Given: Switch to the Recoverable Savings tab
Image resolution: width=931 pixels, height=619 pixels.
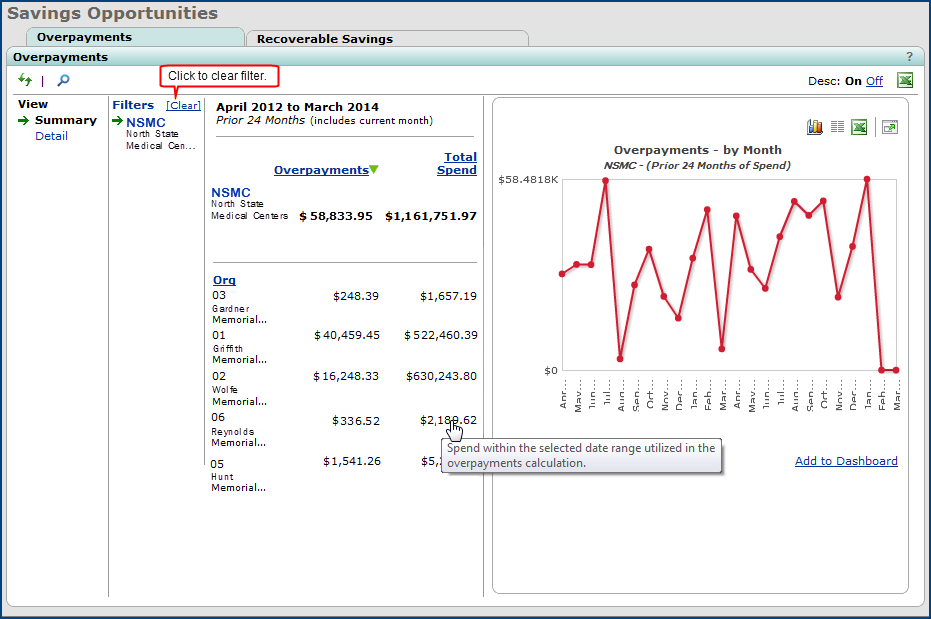Looking at the screenshot, I should (324, 39).
